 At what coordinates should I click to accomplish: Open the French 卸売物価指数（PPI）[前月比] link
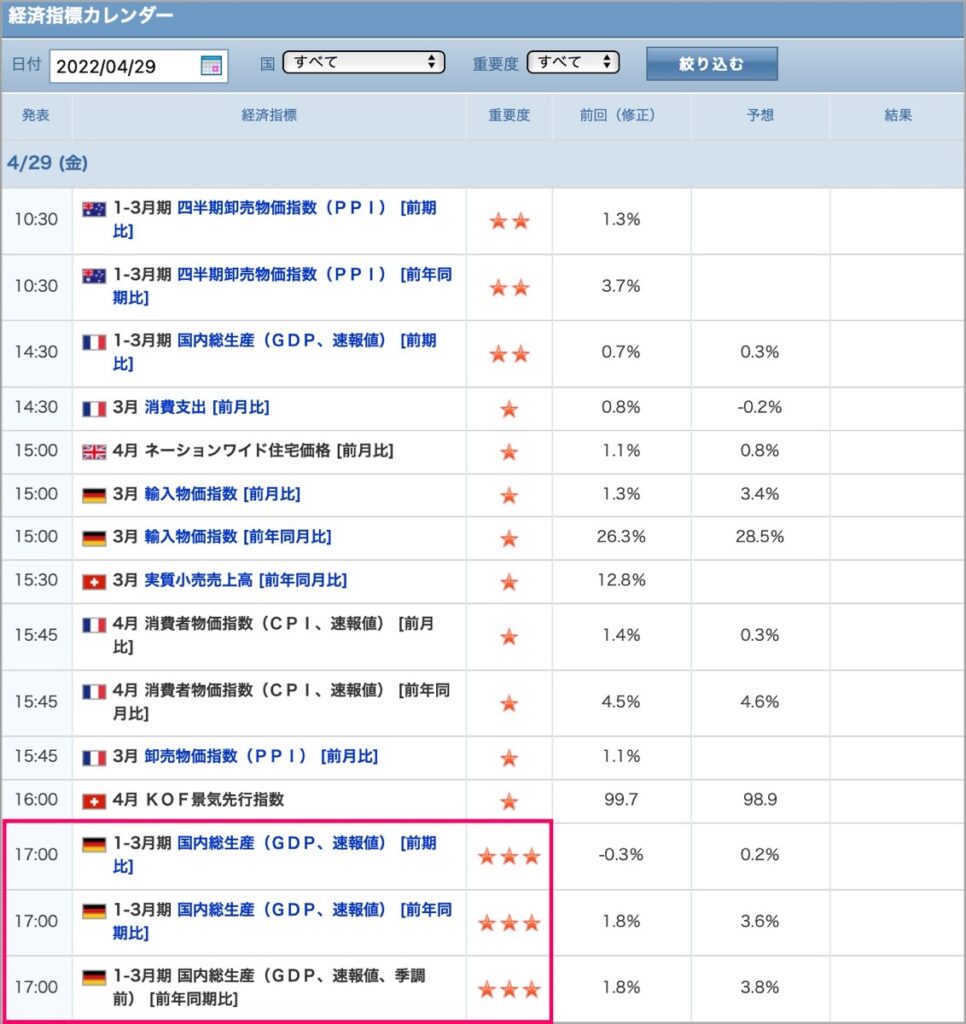click(261, 756)
